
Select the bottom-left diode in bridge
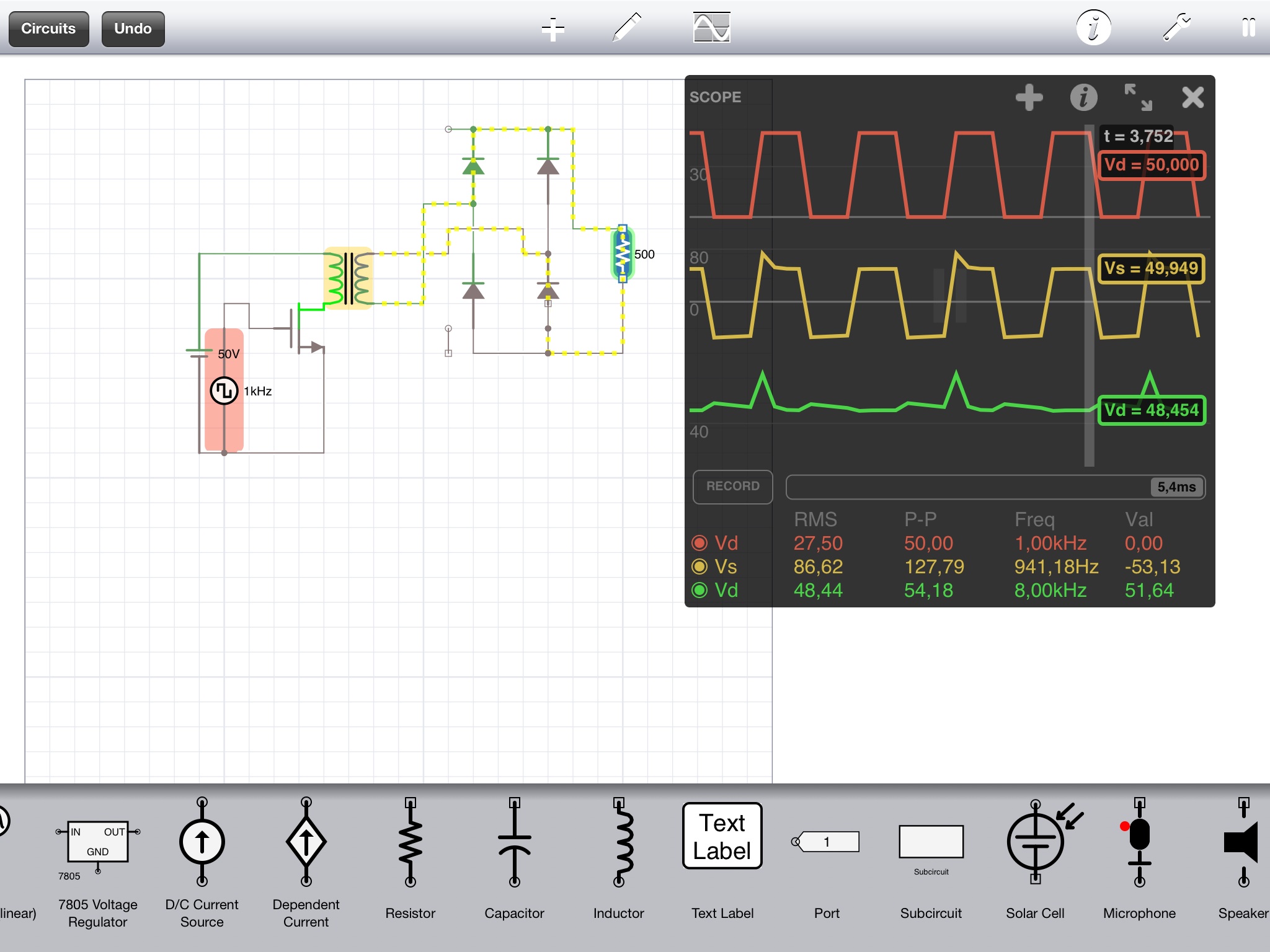pos(473,291)
